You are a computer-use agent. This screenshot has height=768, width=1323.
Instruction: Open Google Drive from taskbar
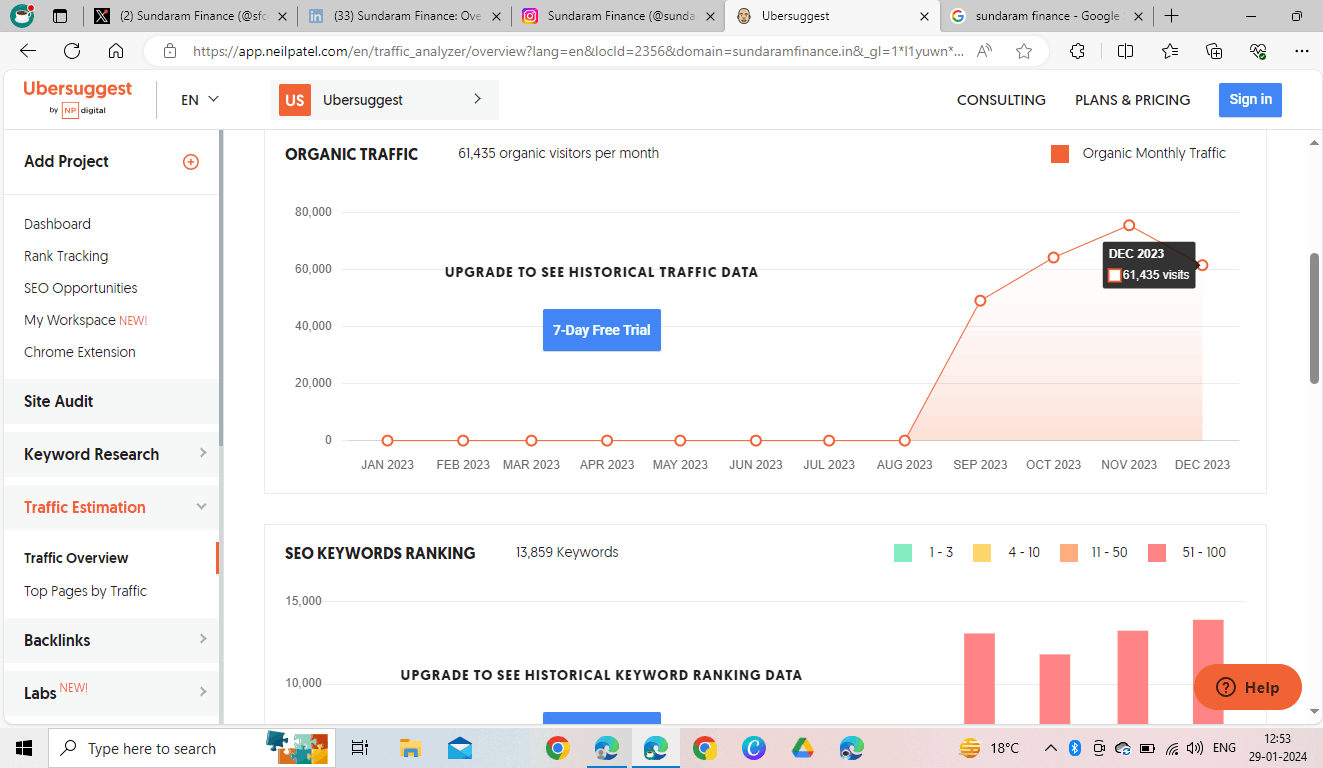pos(803,748)
